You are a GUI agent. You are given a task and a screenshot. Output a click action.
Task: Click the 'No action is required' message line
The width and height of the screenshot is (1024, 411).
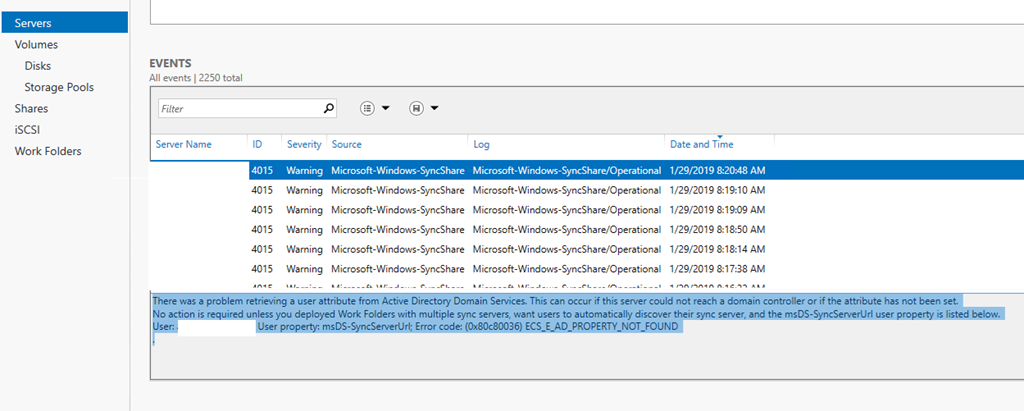(576, 314)
